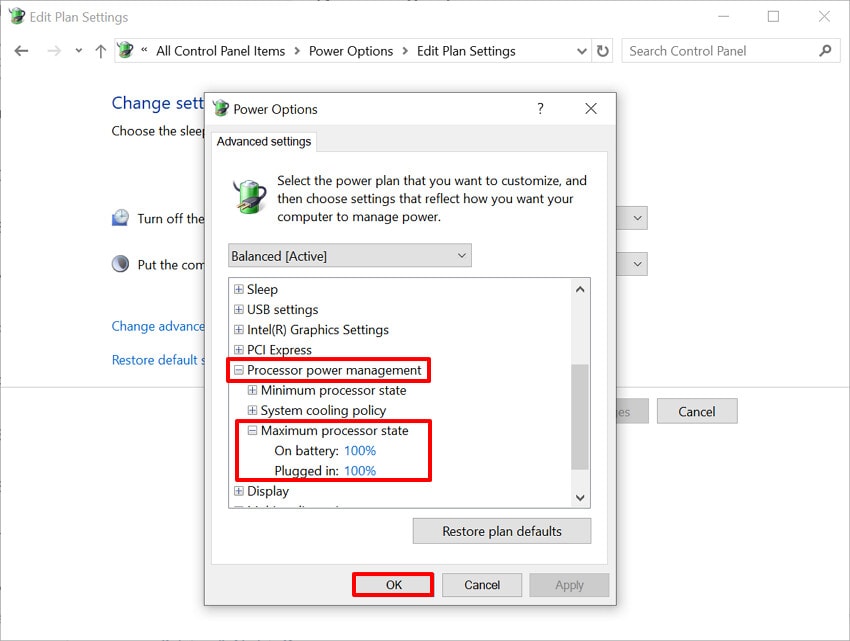The width and height of the screenshot is (850, 641).
Task: Switch to the Advanced settings tab
Action: [263, 141]
